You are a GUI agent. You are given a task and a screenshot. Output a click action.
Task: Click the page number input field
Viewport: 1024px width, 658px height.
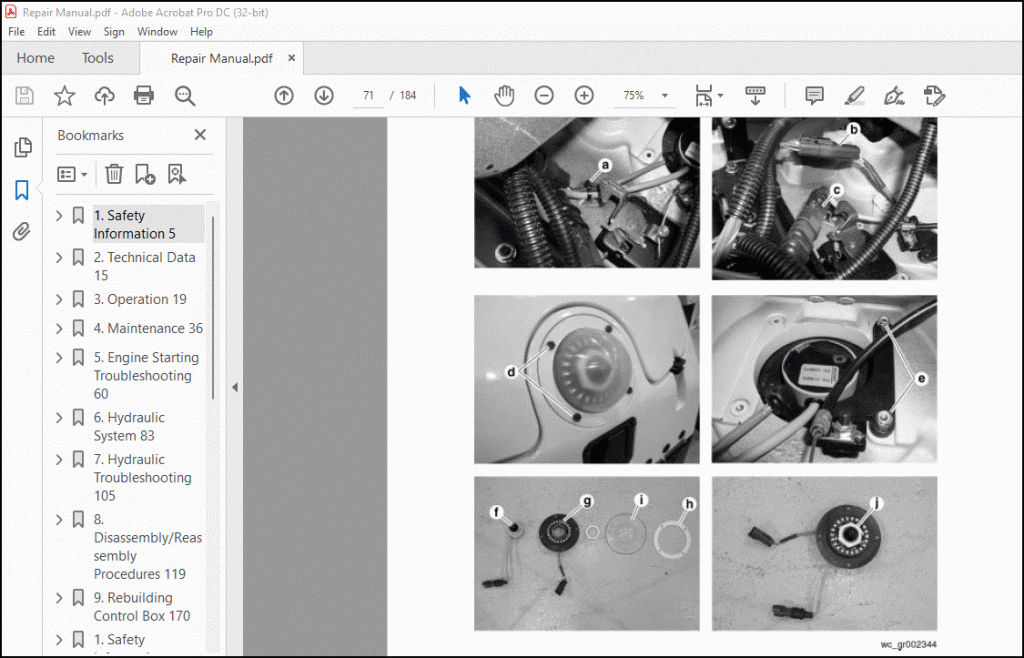pyautogui.click(x=369, y=96)
